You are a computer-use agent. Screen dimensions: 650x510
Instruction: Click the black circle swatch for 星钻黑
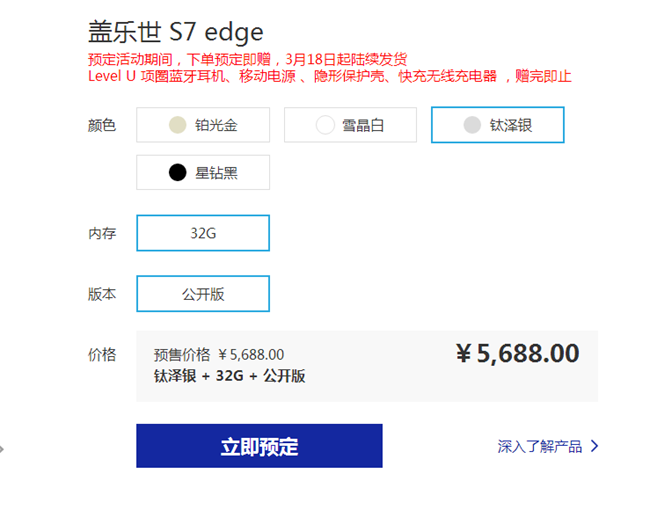coord(178,173)
